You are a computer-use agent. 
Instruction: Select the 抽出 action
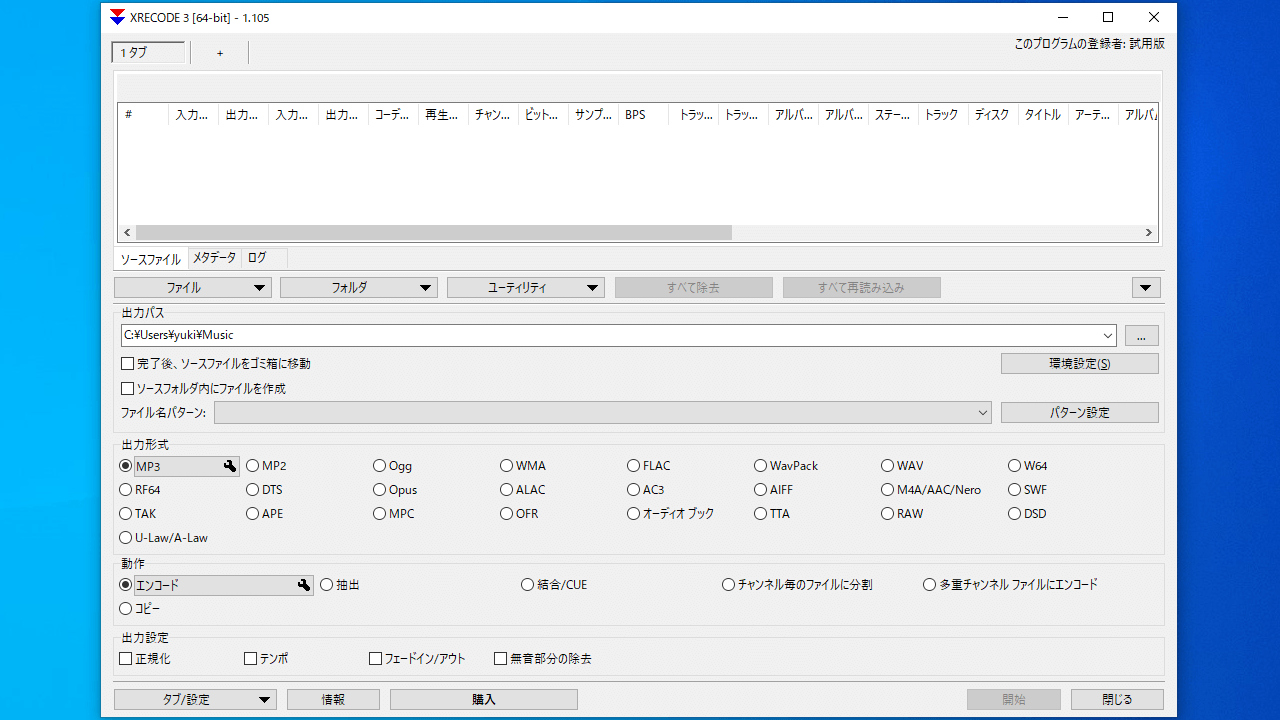click(x=340, y=585)
